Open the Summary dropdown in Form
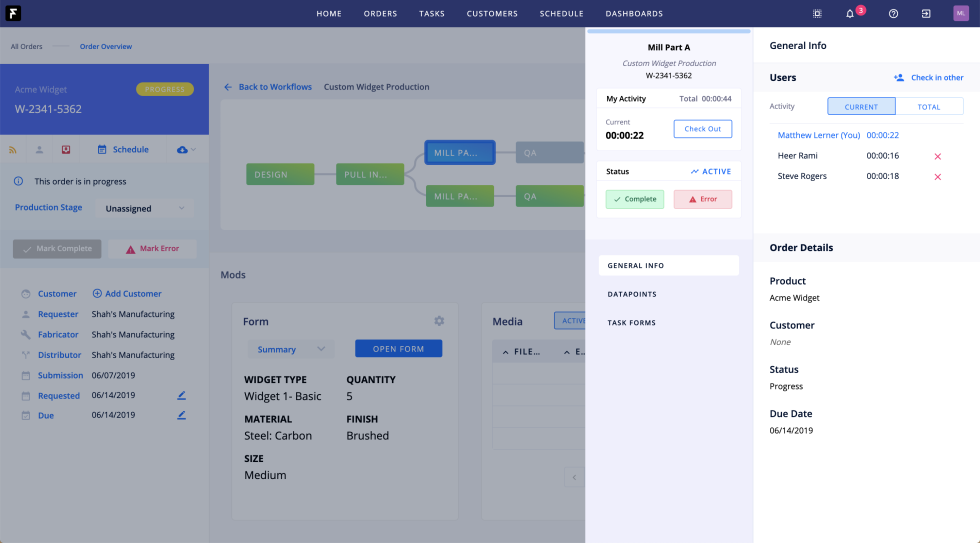 [x=289, y=349]
